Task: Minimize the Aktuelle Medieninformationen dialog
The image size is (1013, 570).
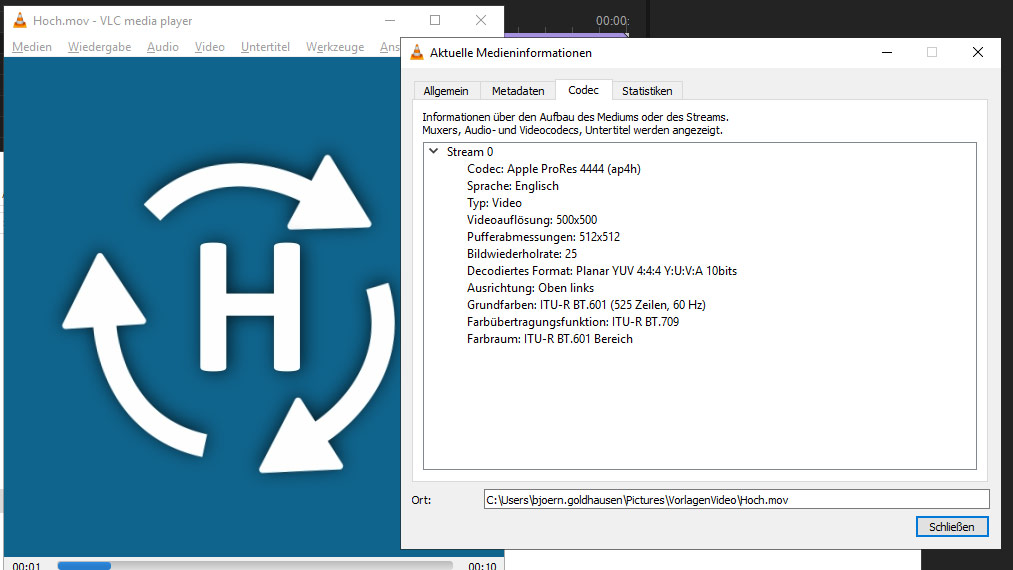Action: 887,52
